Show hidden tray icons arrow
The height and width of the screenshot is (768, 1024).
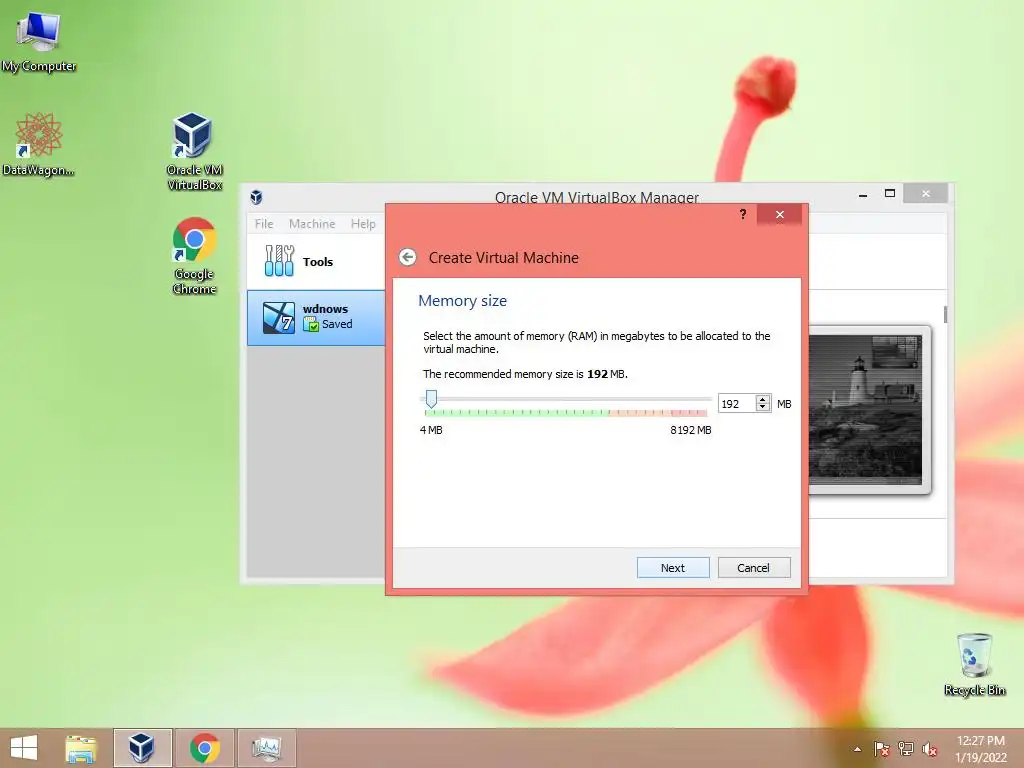[x=857, y=749]
